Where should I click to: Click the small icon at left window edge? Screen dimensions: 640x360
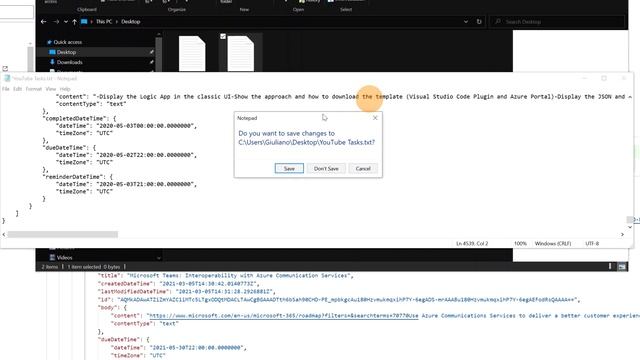(x=5, y=69)
